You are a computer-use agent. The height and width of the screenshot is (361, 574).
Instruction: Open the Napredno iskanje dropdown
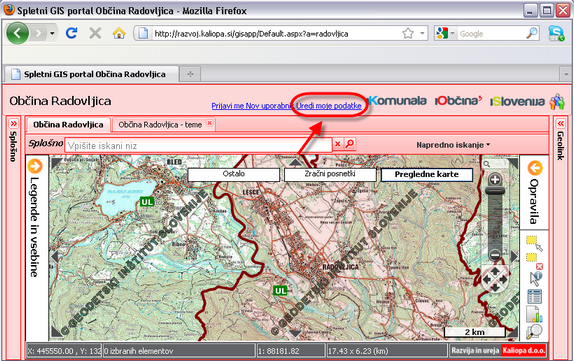click(453, 145)
